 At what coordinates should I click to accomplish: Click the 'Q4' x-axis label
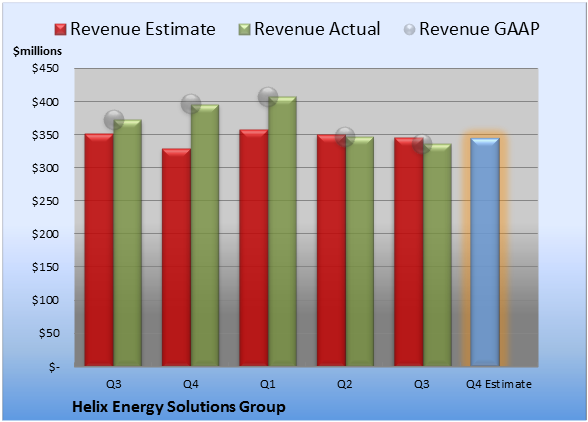[191, 384]
